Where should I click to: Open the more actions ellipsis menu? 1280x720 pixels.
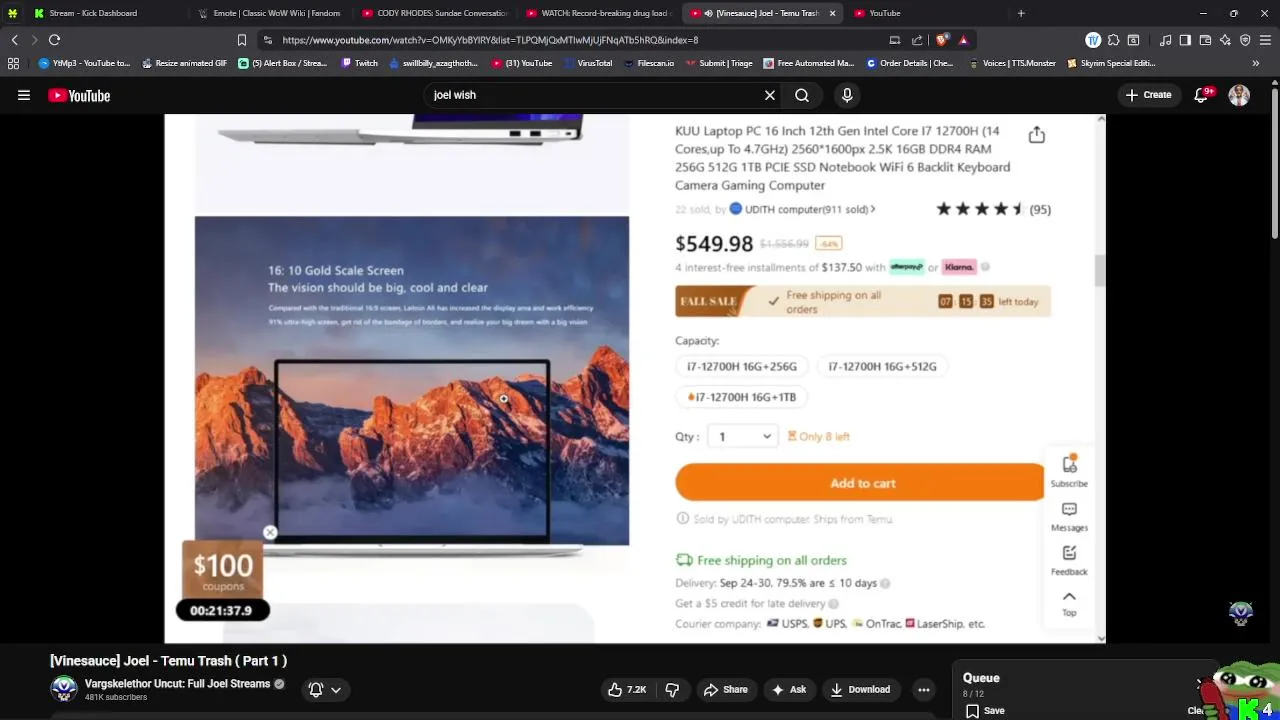click(924, 689)
